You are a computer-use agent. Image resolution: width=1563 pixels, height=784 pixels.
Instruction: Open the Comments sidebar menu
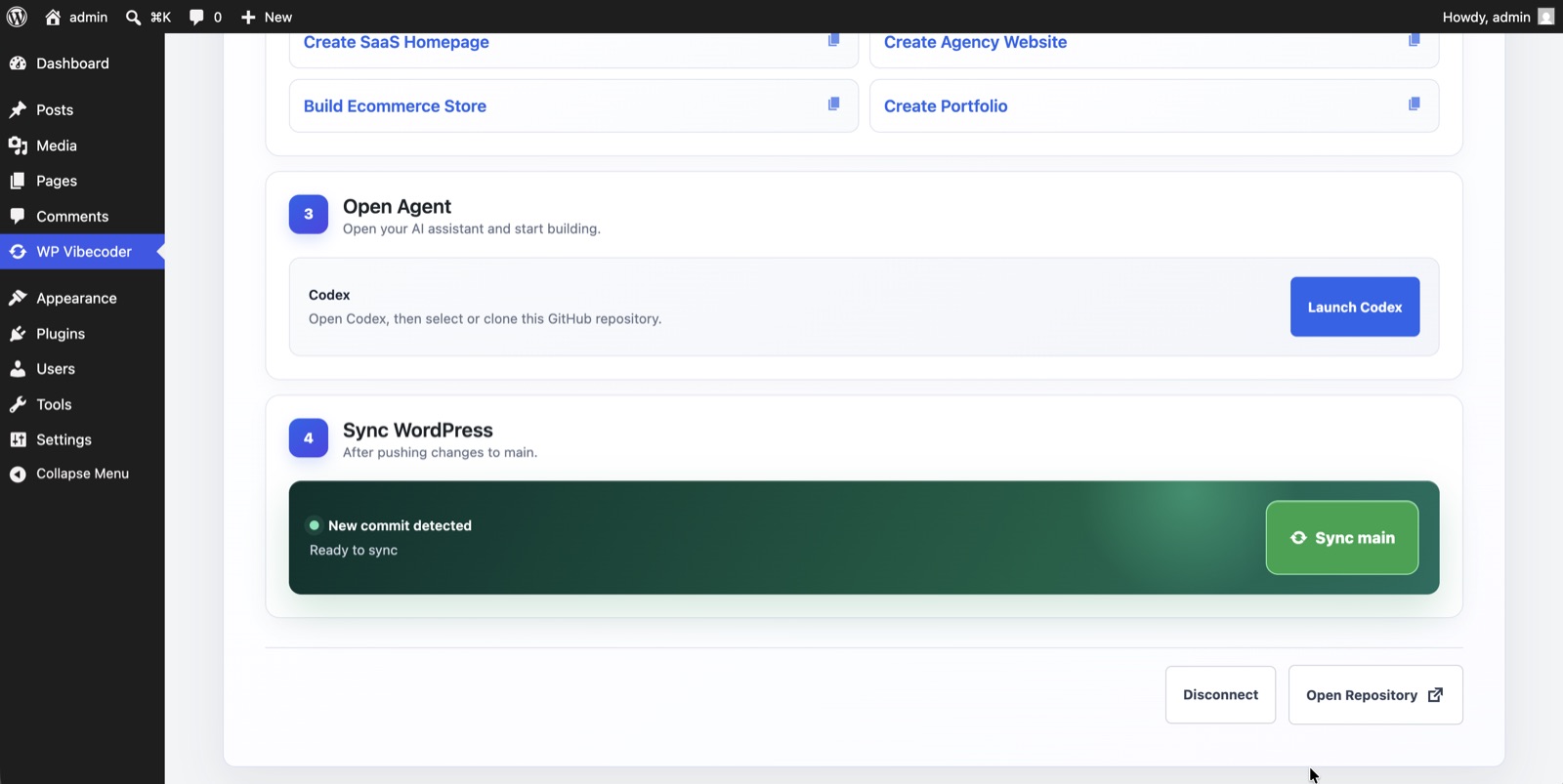(82, 217)
